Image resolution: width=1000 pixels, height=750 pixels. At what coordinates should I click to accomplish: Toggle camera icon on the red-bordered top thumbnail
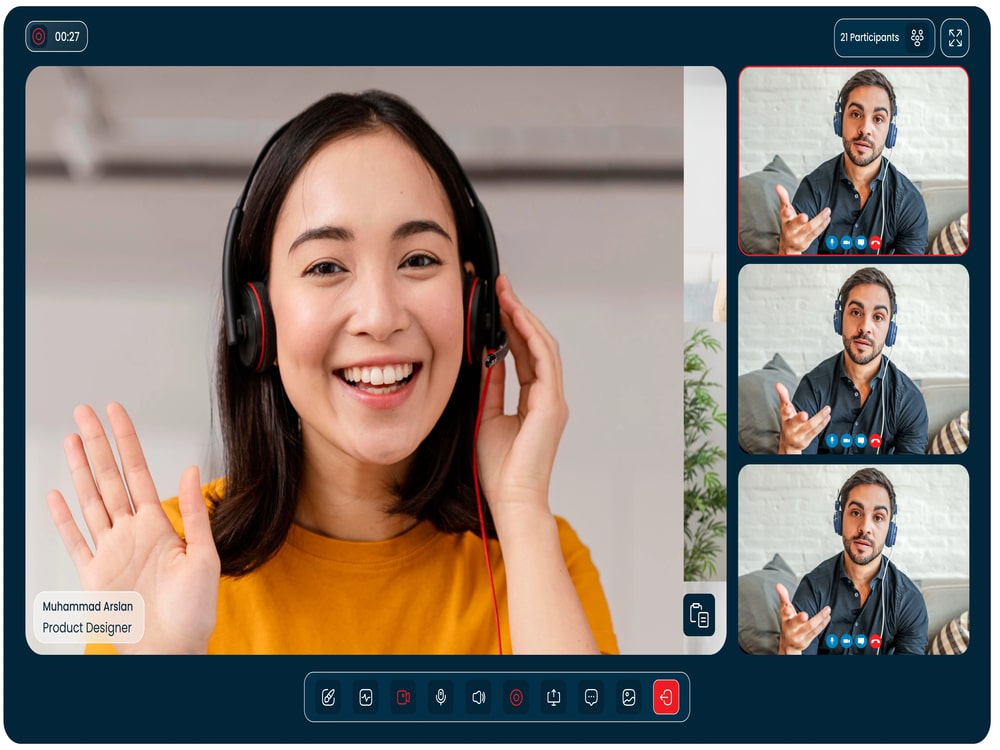tap(846, 242)
